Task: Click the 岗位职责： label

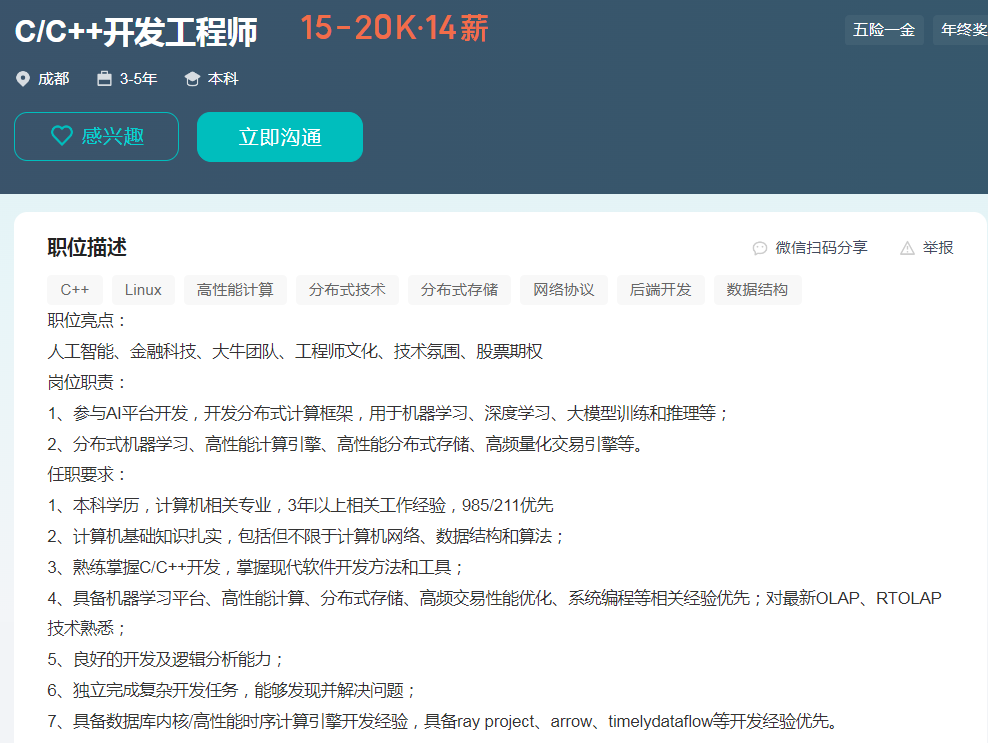Action: click(x=88, y=383)
